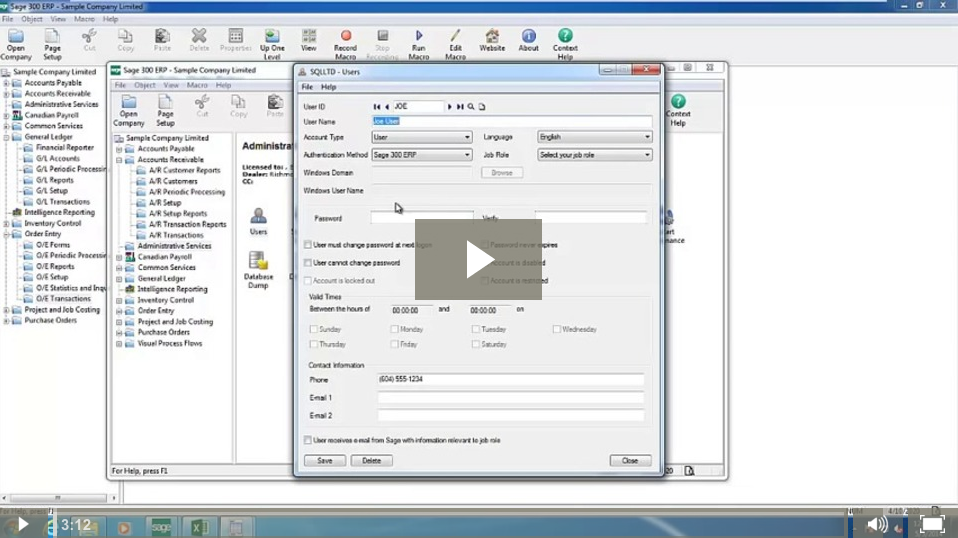Open the Website toolbar icon
Image resolution: width=958 pixels, height=538 pixels.
tap(492, 40)
